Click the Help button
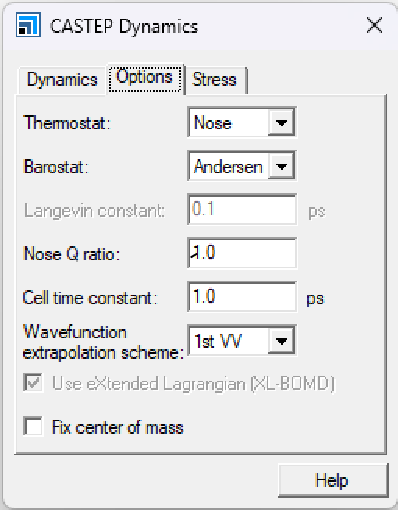The height and width of the screenshot is (511, 398). (333, 480)
